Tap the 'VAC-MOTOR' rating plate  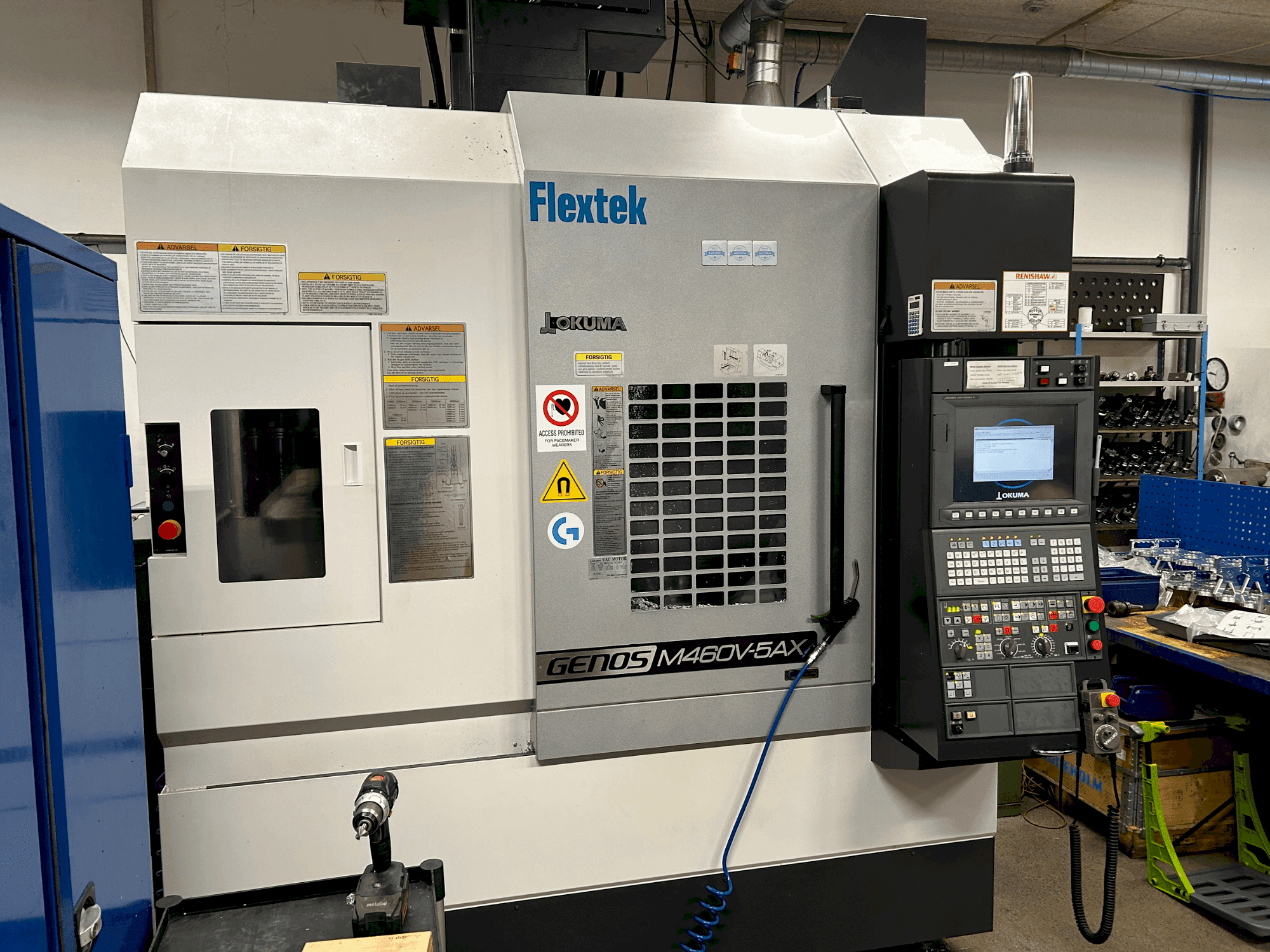click(608, 567)
